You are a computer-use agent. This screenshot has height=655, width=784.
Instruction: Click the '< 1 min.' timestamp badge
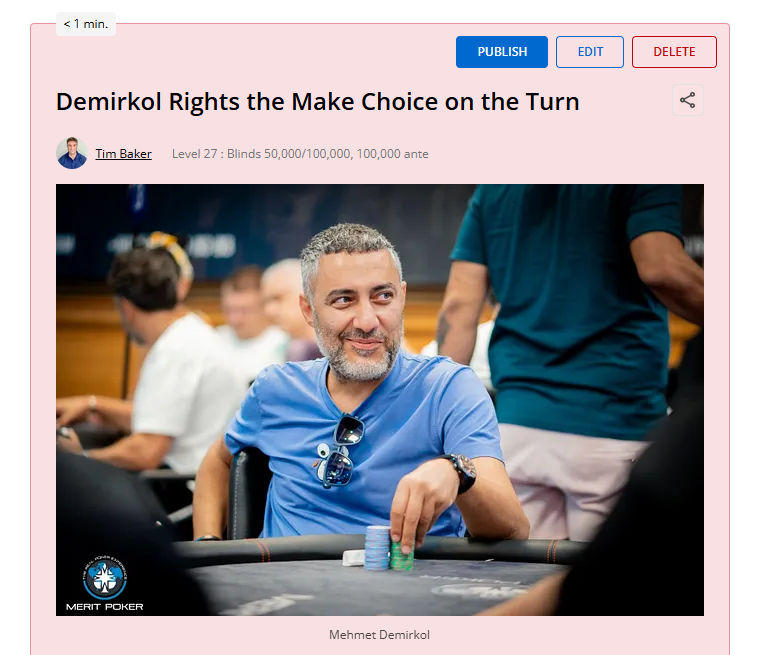pos(86,24)
